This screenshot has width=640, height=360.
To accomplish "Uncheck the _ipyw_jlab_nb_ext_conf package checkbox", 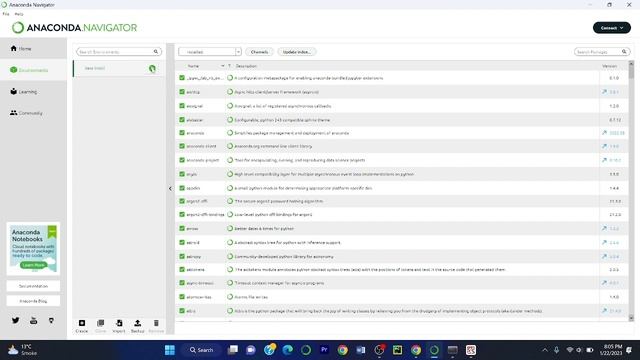I will (182, 78).
